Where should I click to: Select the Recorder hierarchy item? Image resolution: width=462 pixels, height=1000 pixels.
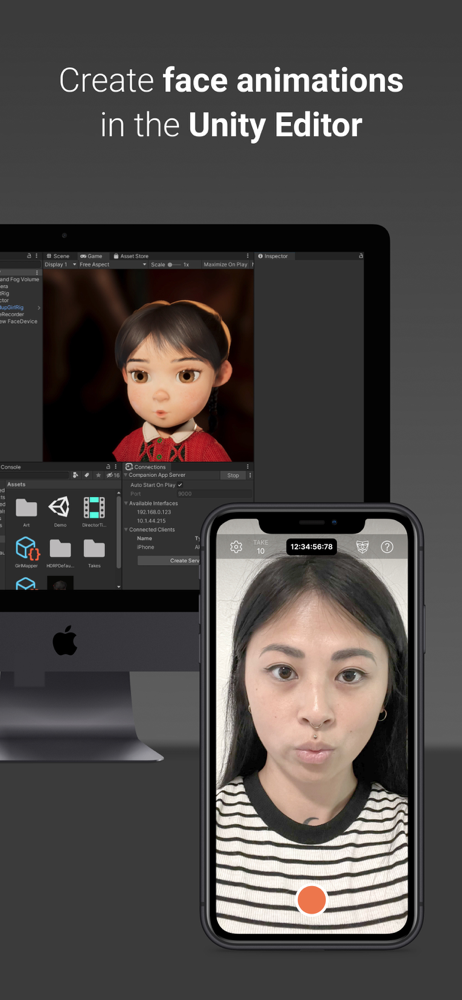coord(12,314)
